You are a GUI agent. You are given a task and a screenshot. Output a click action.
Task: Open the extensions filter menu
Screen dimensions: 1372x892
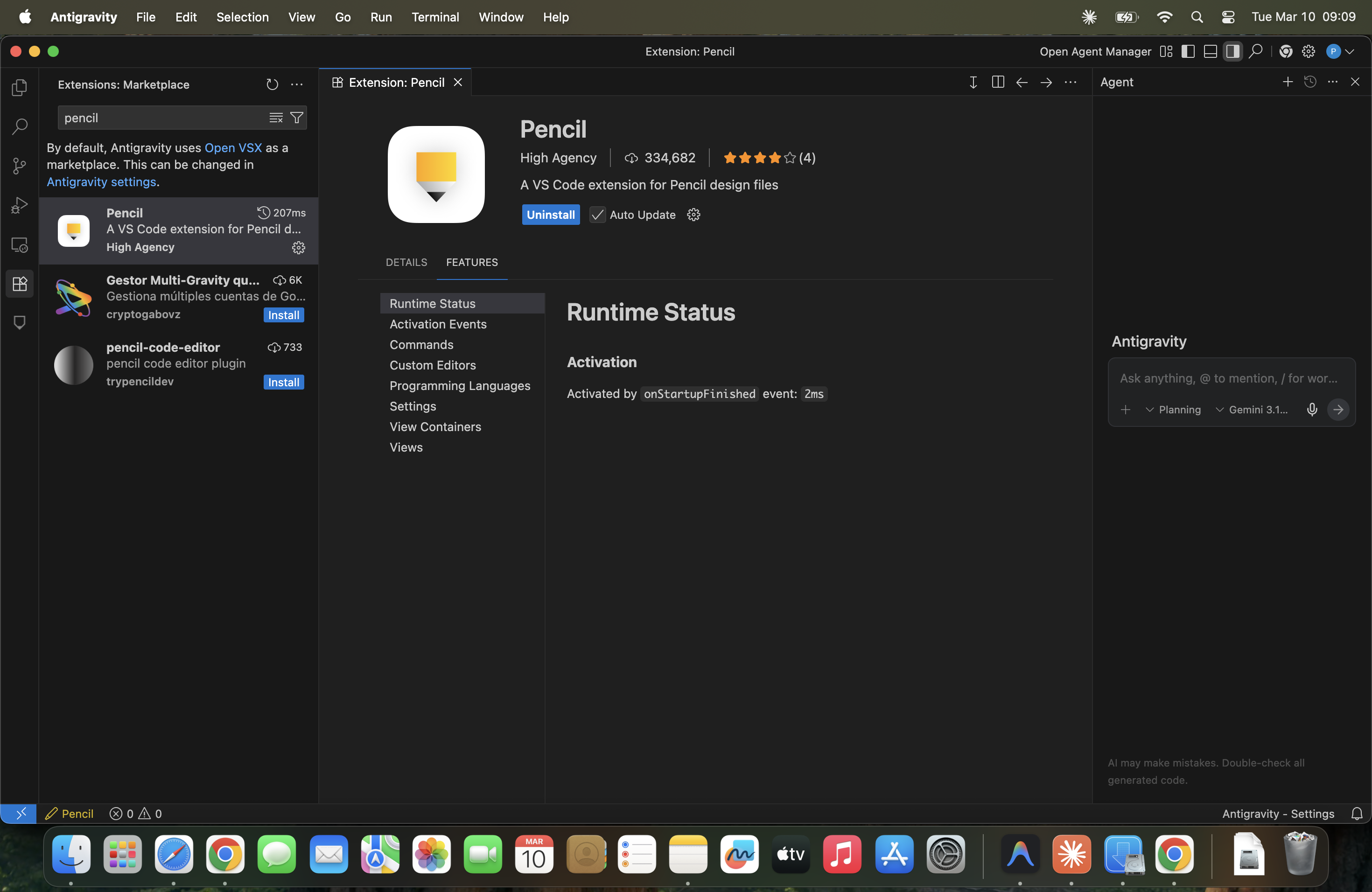pyautogui.click(x=297, y=118)
